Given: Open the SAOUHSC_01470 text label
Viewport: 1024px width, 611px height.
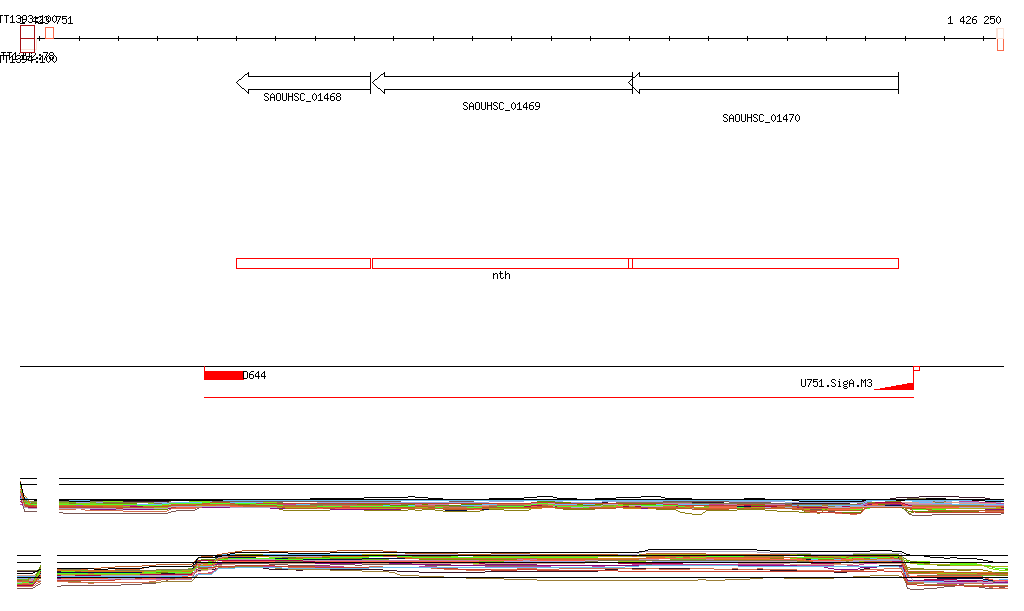Looking at the screenshot, I should 761,118.
